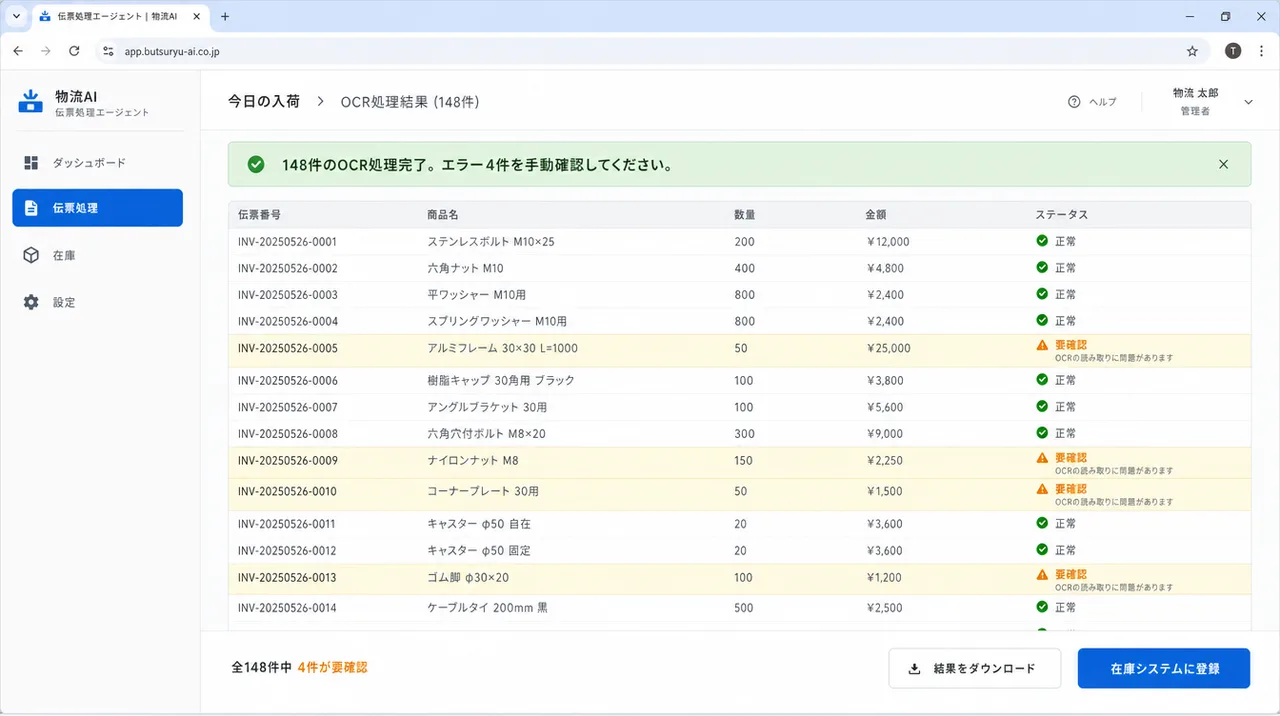Screen dimensions: 1280x716
Task: Open the ヘルプ help link
Action: pyautogui.click(x=1102, y=101)
